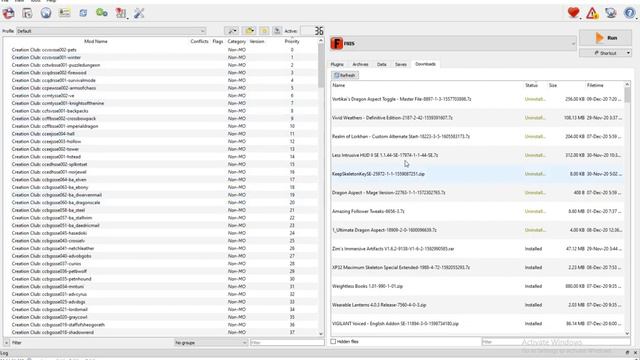Select Creation Club ccbgssse025-advdsgs mod
The width and height of the screenshot is (640, 360).
tap(160, 302)
